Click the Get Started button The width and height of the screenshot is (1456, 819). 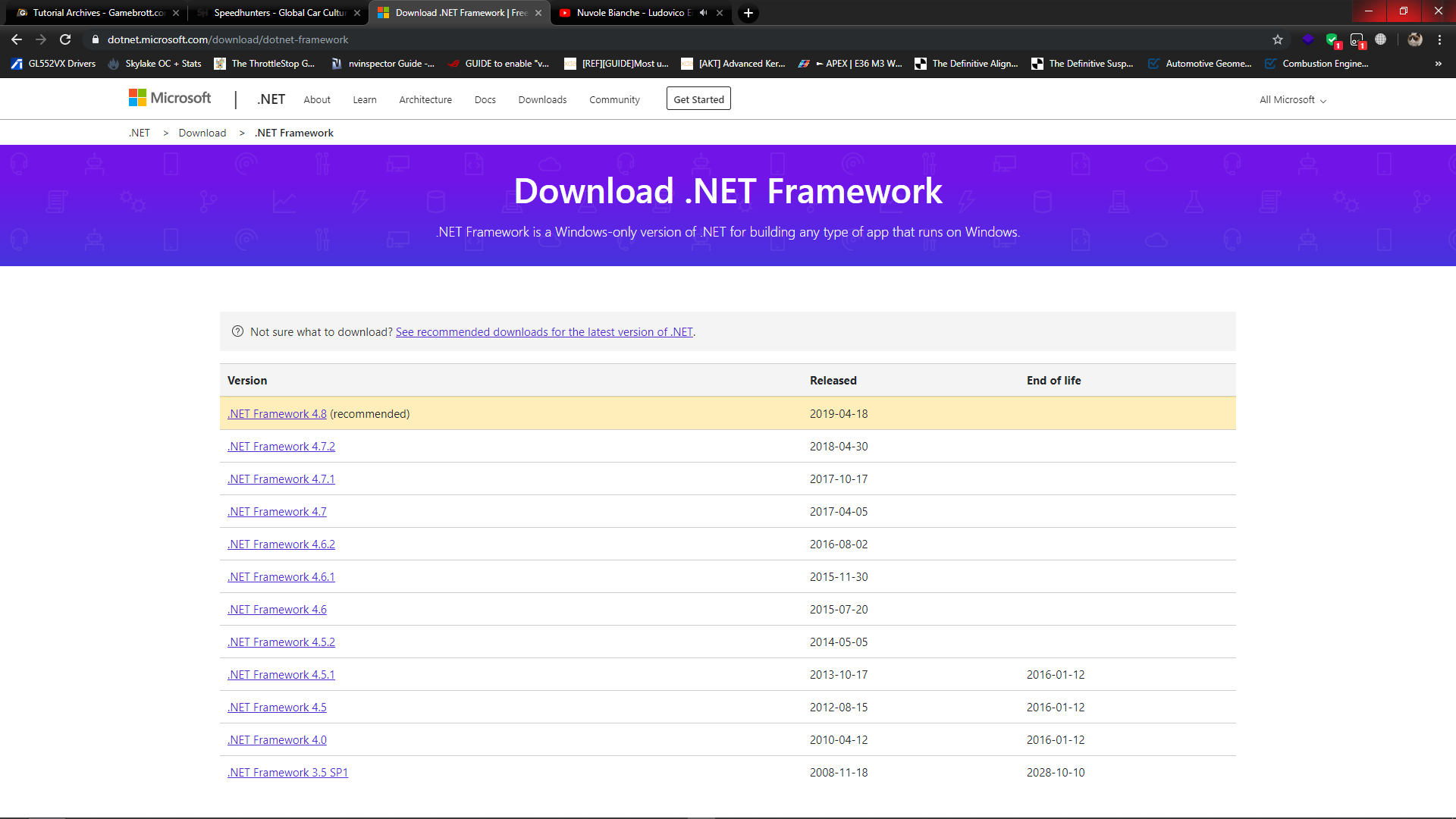coord(698,99)
